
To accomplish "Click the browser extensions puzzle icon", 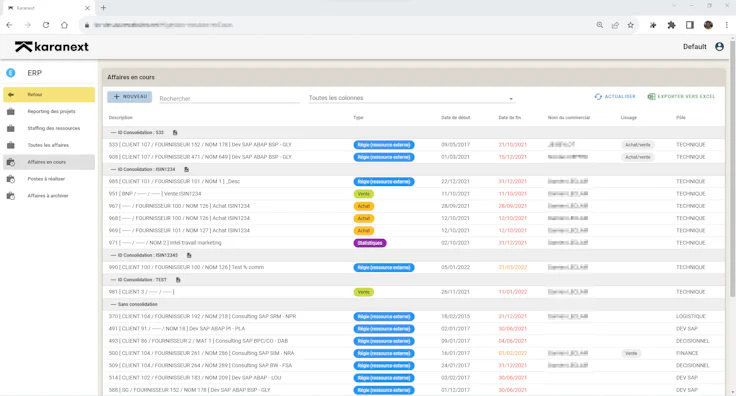I will (x=671, y=25).
